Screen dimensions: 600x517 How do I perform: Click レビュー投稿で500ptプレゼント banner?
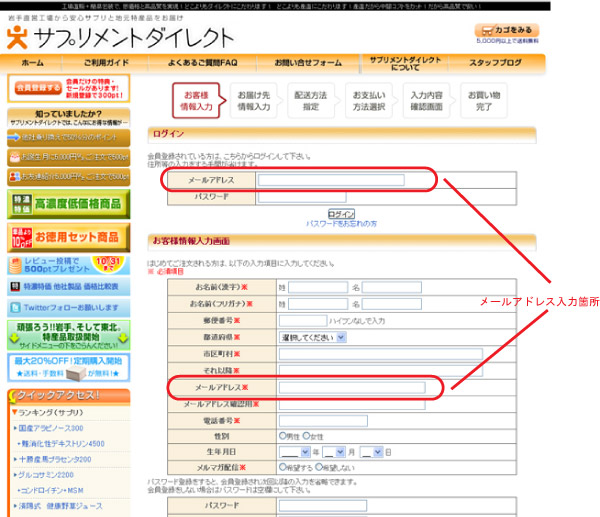(x=68, y=265)
